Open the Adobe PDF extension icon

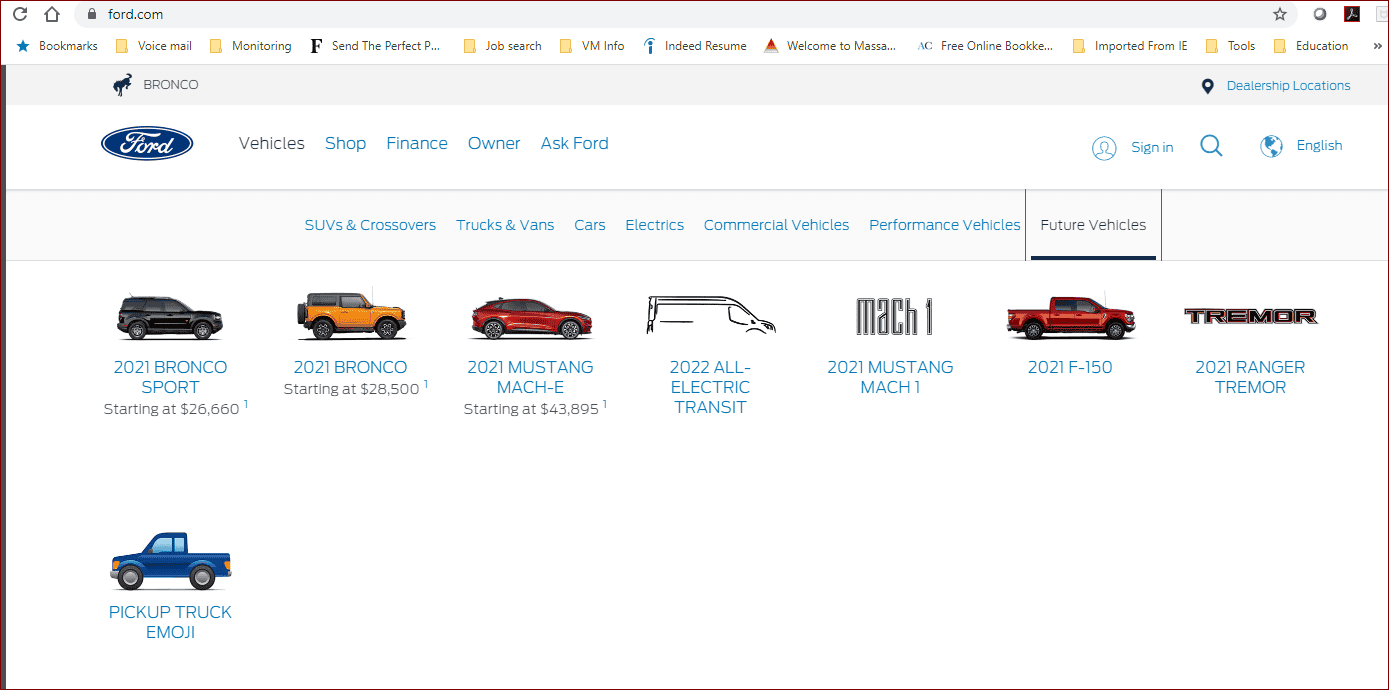click(x=1351, y=14)
